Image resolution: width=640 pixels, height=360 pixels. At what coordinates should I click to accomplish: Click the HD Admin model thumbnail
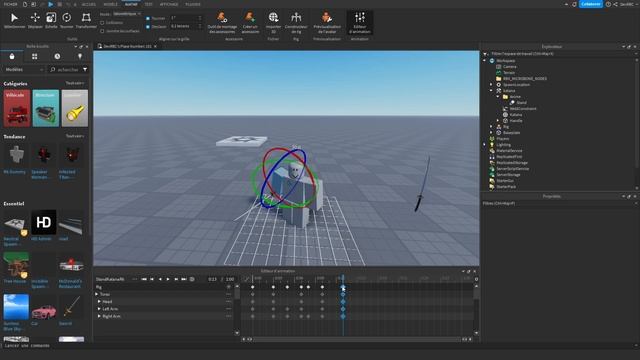point(44,222)
